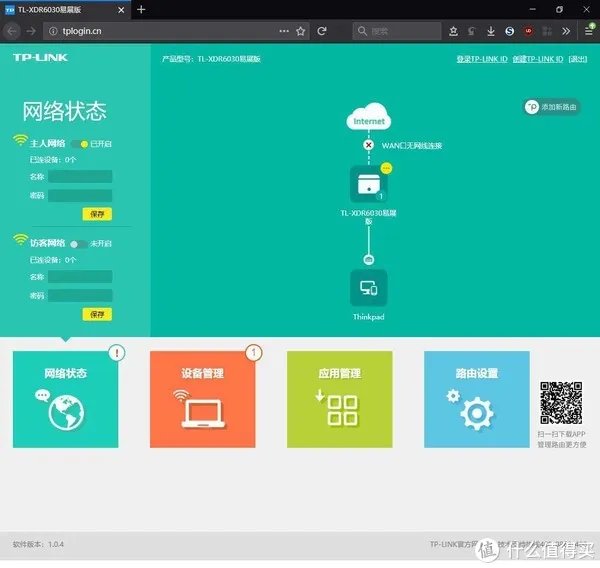Click the Internet cloud icon
The height and width of the screenshot is (568, 600).
[x=368, y=117]
